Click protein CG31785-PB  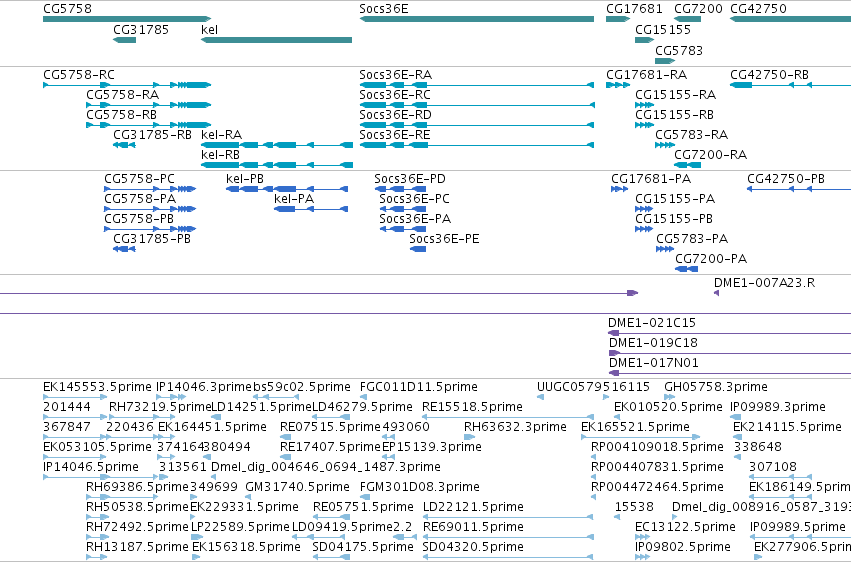coord(124,249)
